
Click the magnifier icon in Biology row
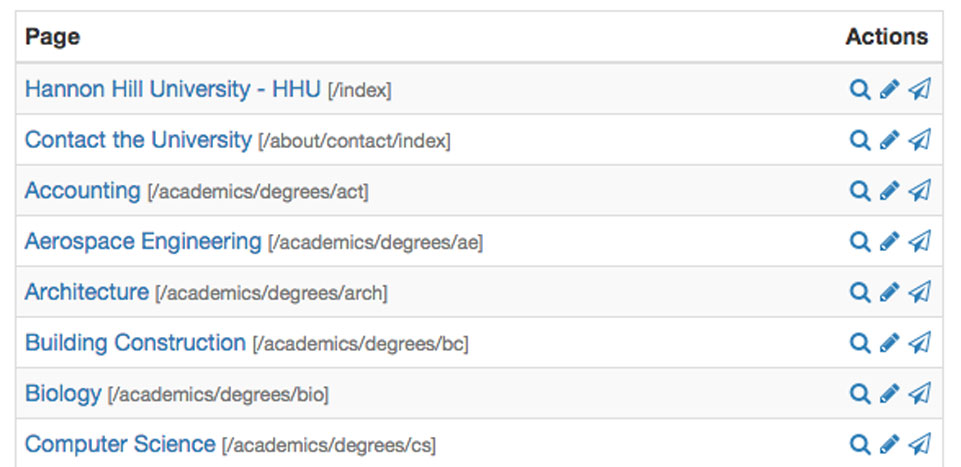[860, 393]
